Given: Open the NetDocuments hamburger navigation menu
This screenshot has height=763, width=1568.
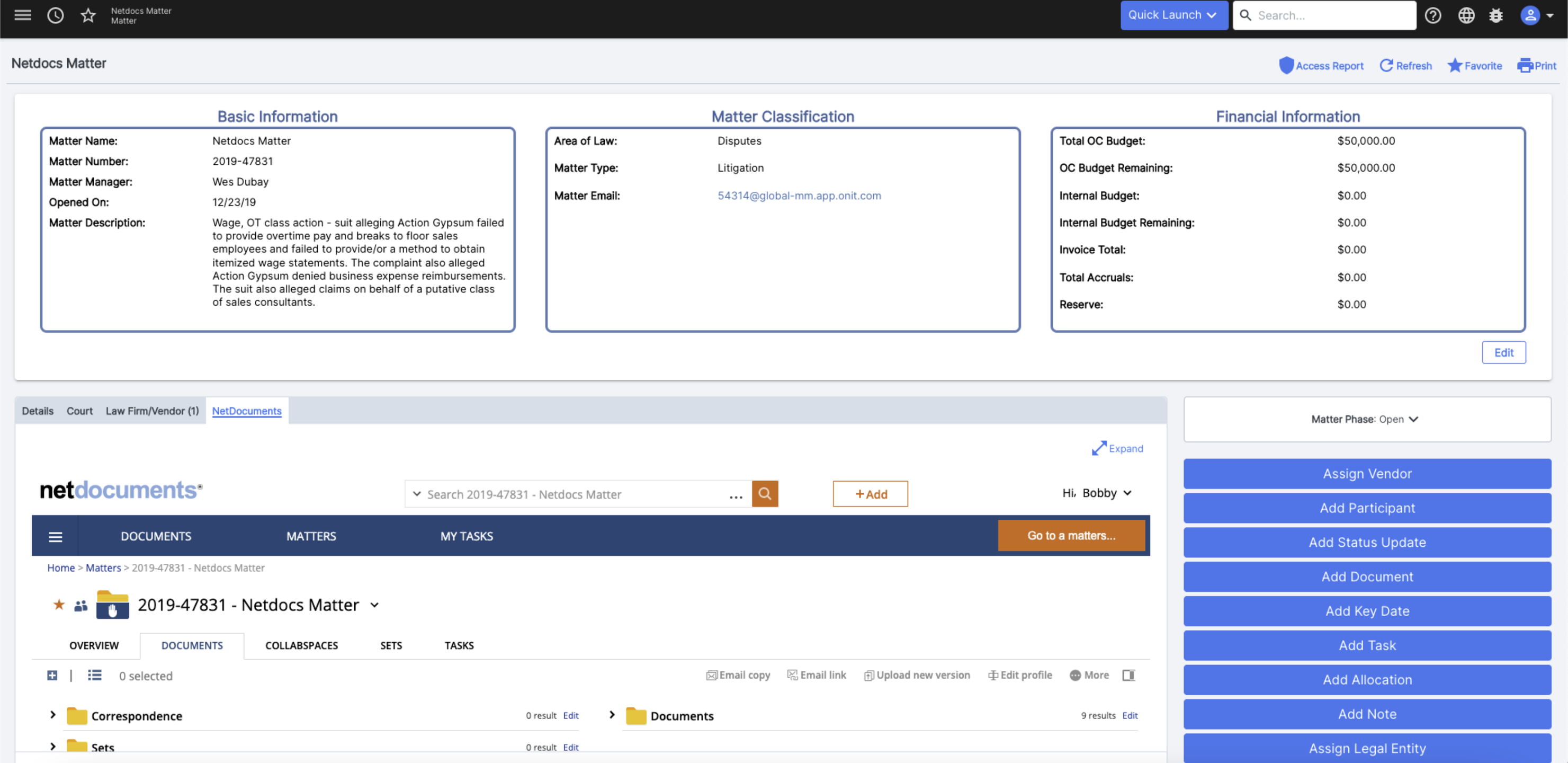Looking at the screenshot, I should coord(56,536).
